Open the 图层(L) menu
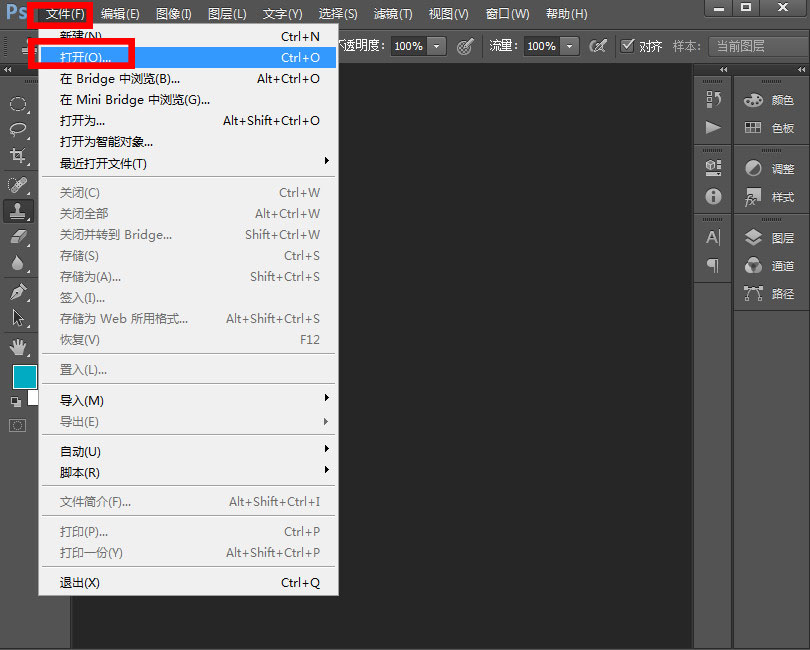810x650 pixels. (227, 14)
